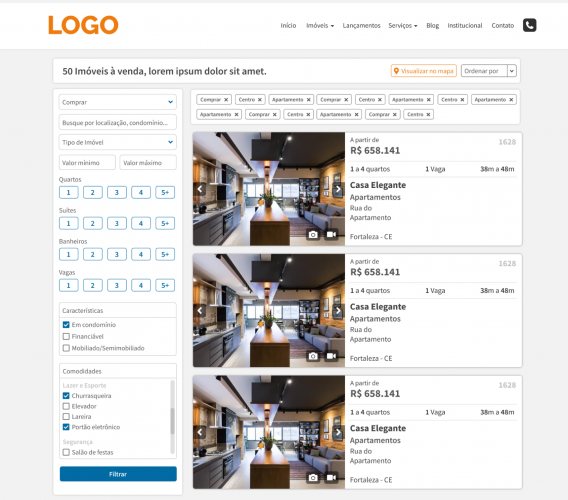This screenshot has height=500, width=568.
Task: Click the R$ 658.141 price on first listing
Action: [x=375, y=151]
